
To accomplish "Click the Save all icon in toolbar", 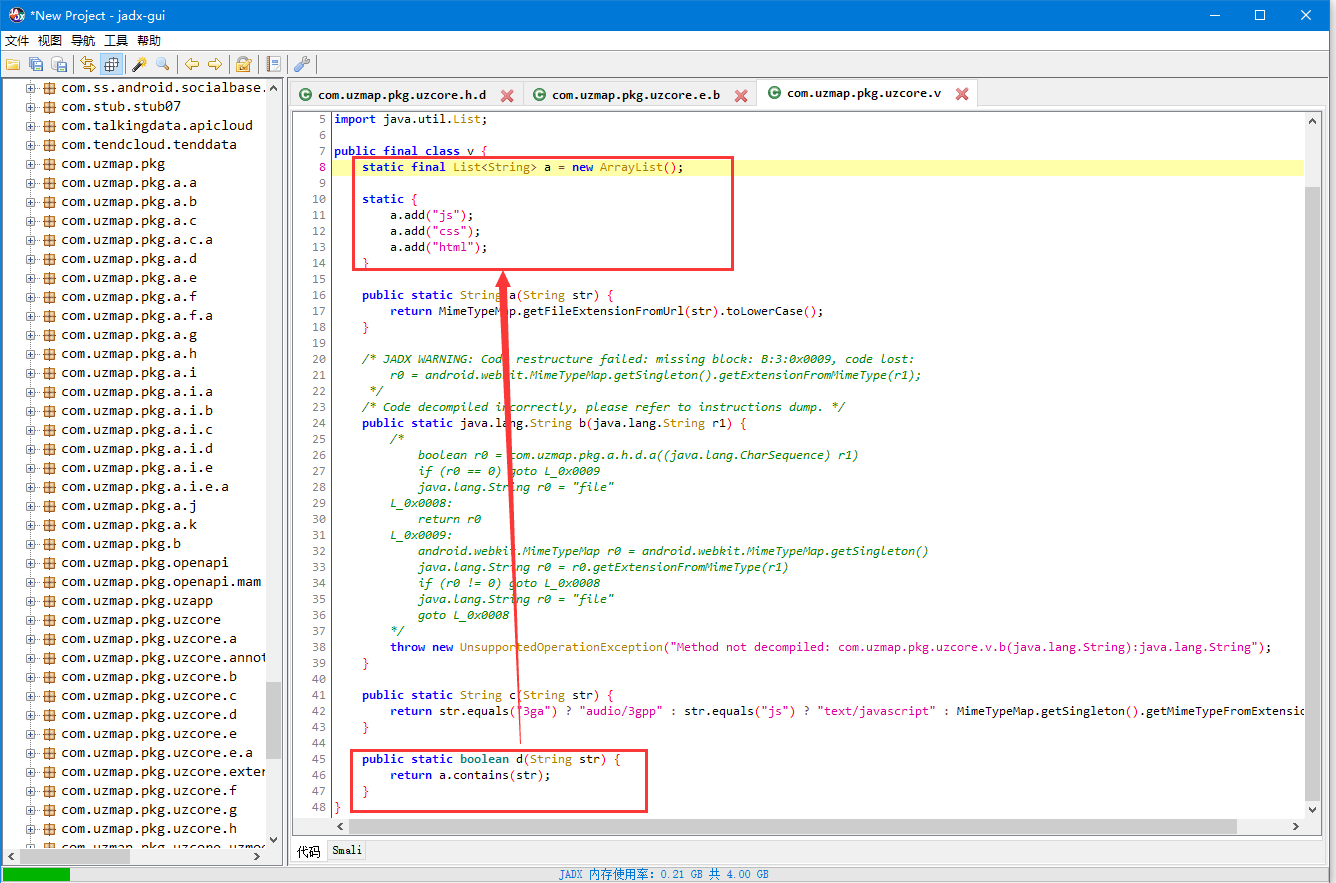I will pyautogui.click(x=36, y=65).
